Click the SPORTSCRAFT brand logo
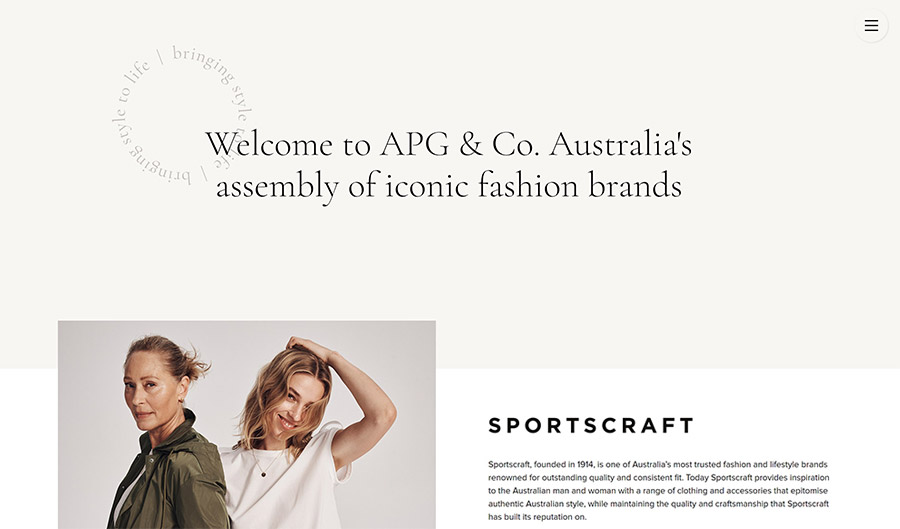Viewport: 900px width, 529px height. pos(591,426)
